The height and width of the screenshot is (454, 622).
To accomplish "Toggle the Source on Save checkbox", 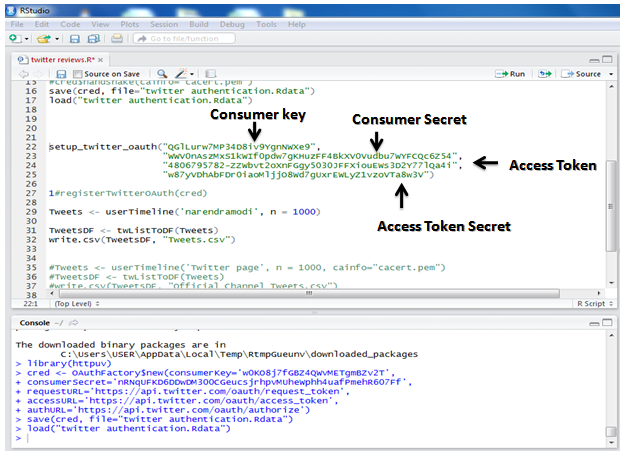I will click(80, 74).
